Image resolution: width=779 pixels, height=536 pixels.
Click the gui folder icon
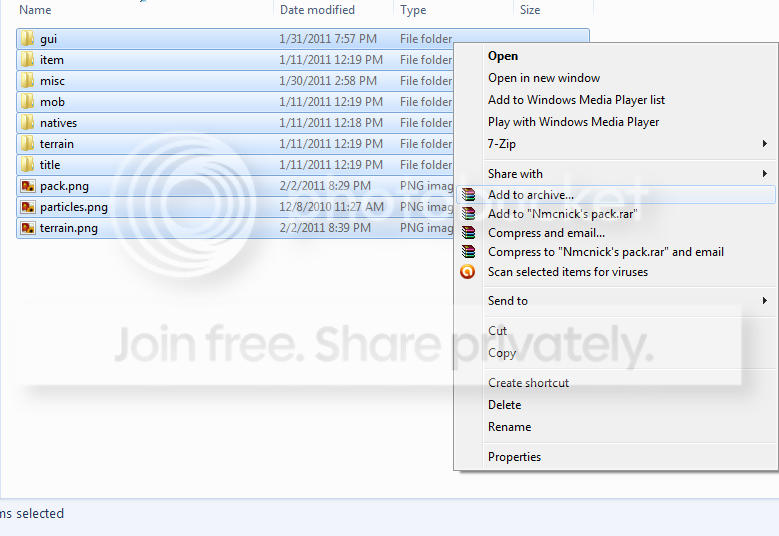point(28,39)
